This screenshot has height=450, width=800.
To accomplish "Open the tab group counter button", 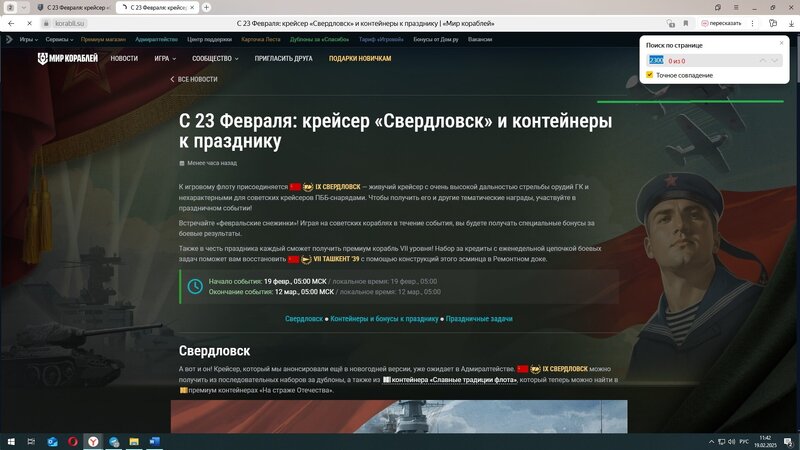I will pyautogui.click(x=10, y=8).
